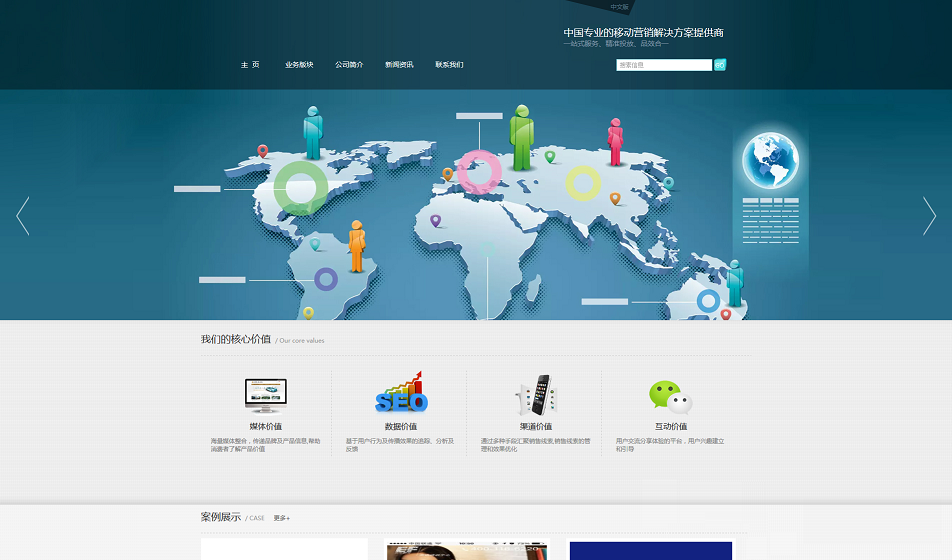
Task: Click the smartphone icon above 渠道价值
Action: [x=536, y=395]
